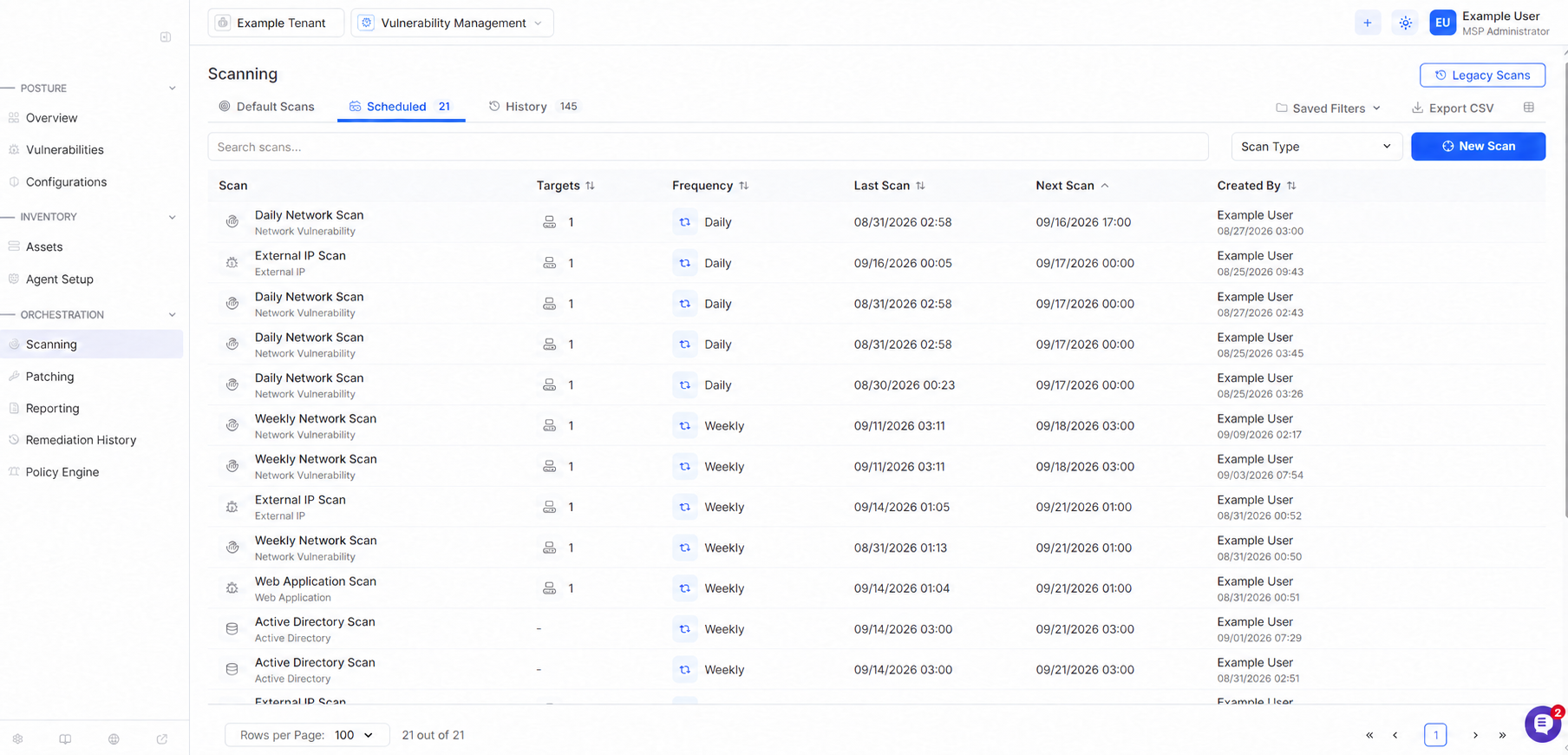Toggle the light/dark theme sun icon

[1405, 23]
